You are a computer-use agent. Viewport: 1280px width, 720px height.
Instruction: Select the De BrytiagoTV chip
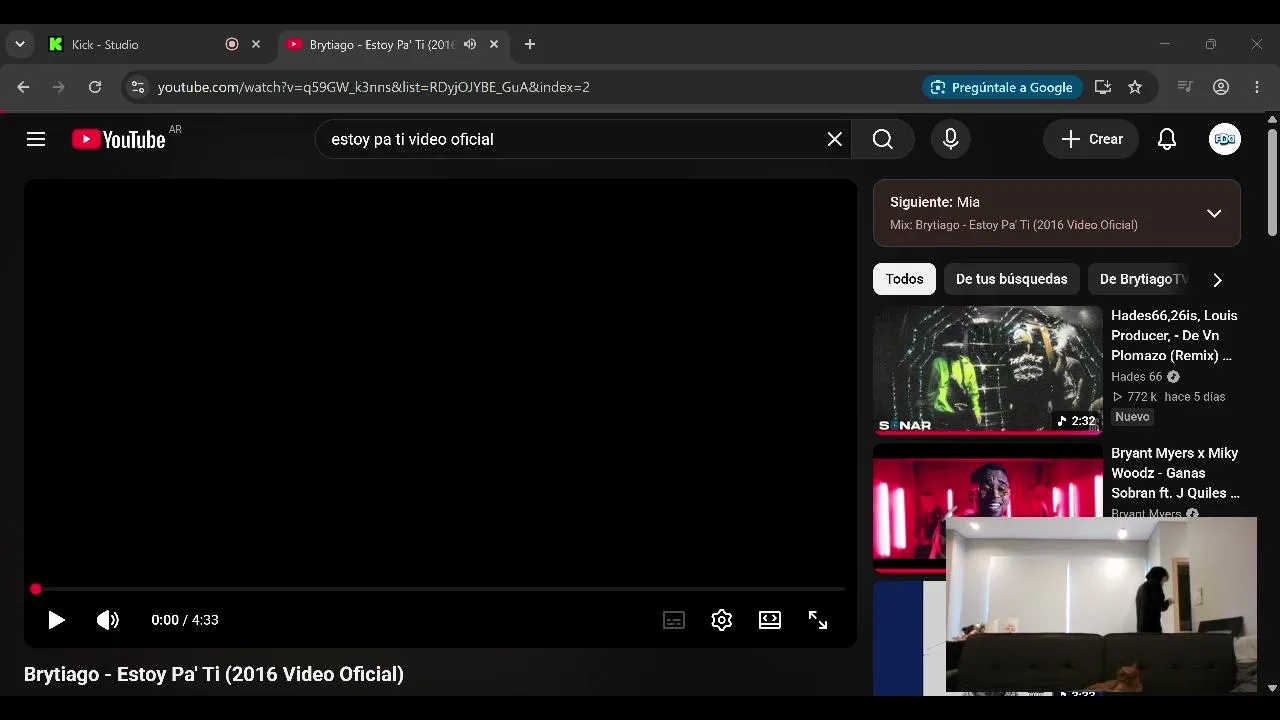tap(1141, 279)
